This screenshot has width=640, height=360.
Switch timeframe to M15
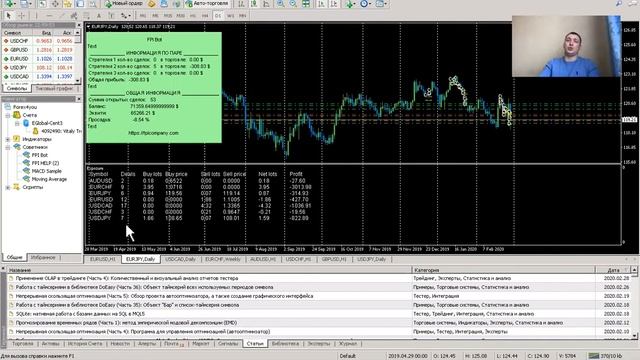click(168, 16)
